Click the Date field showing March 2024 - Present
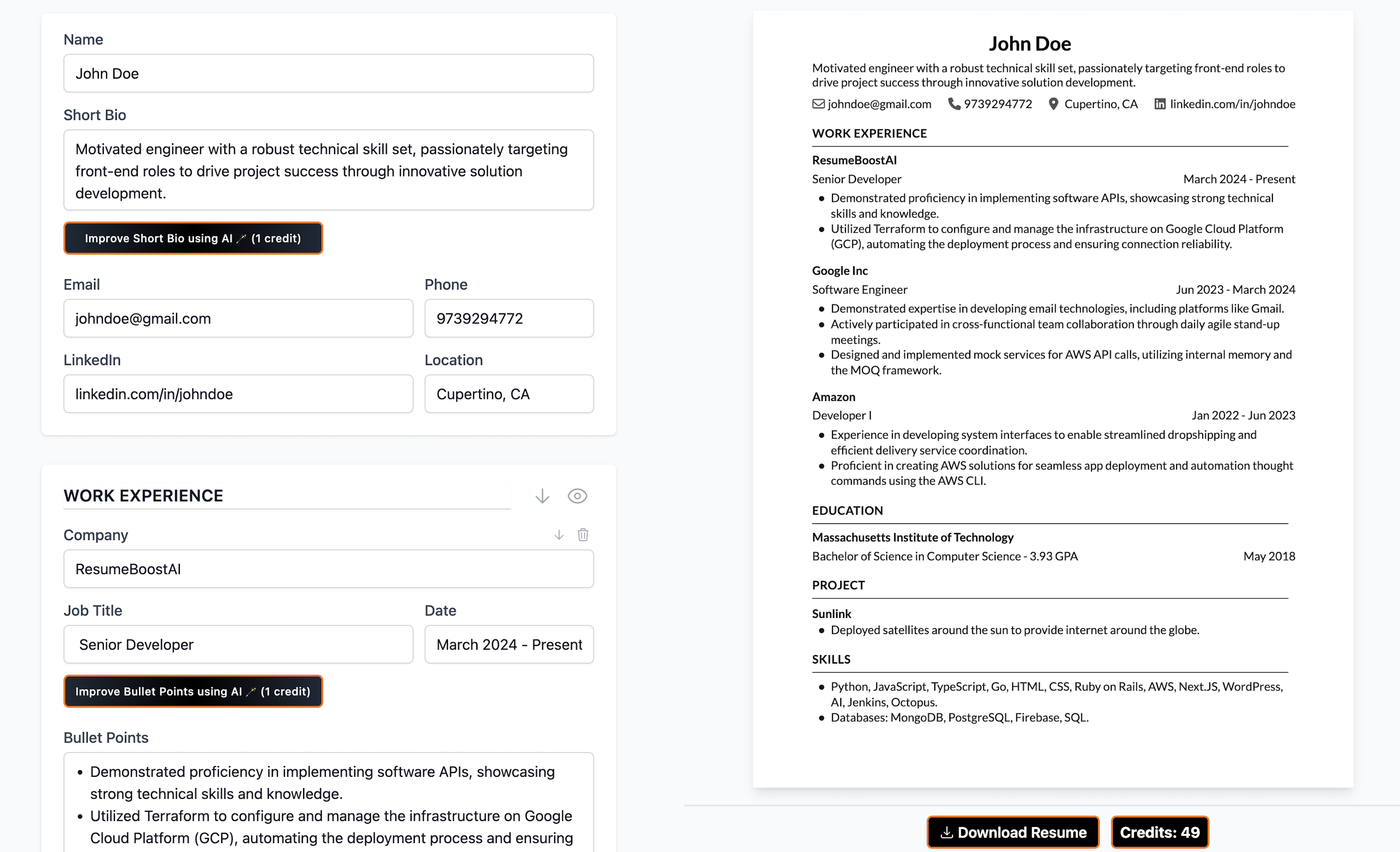The image size is (1400, 852). coord(508,644)
